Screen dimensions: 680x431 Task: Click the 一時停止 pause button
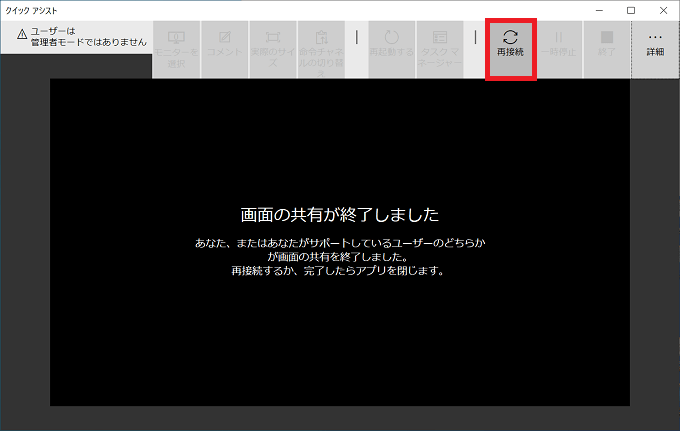click(559, 49)
